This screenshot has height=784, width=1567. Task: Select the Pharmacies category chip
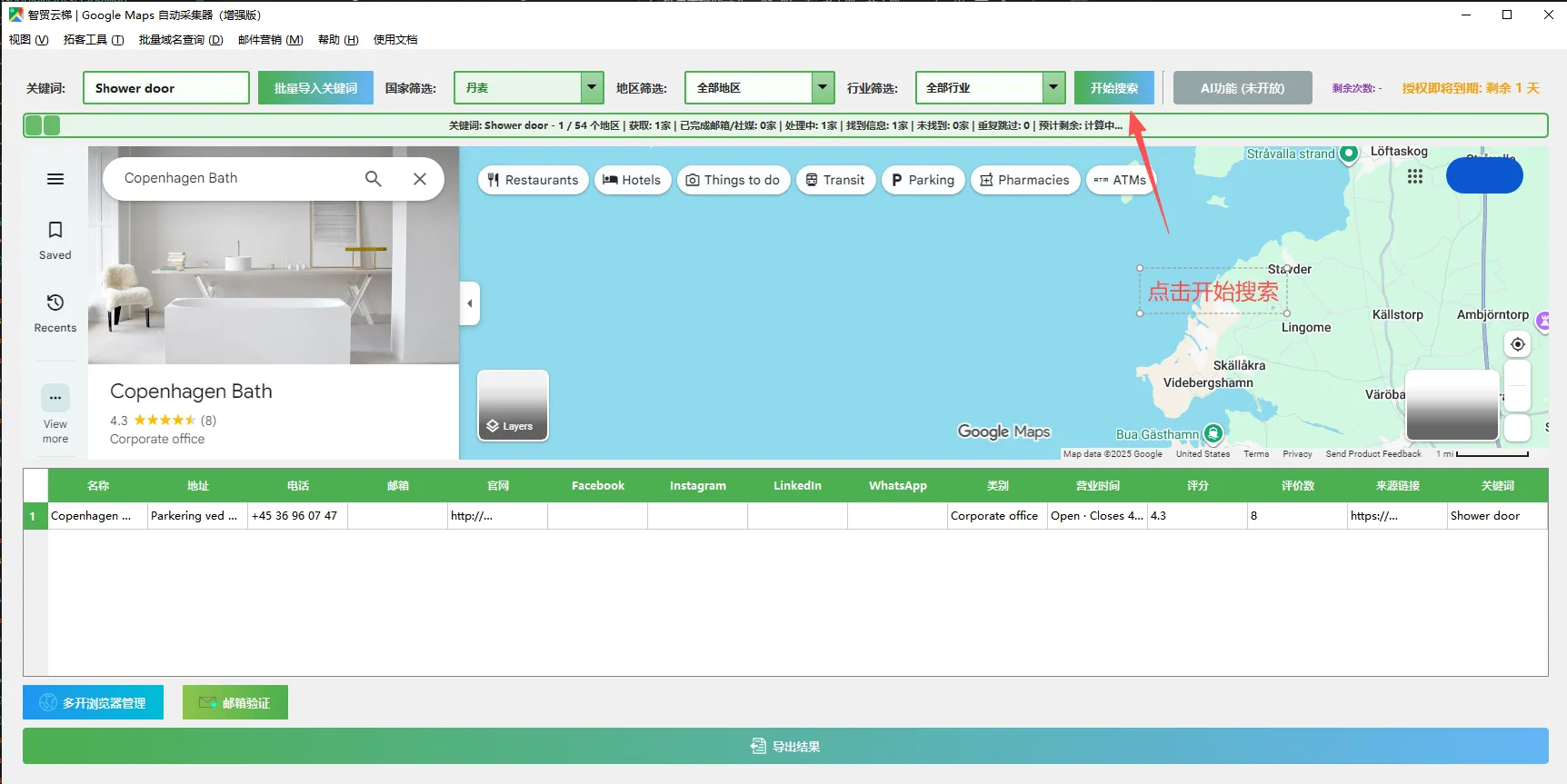pos(1025,180)
